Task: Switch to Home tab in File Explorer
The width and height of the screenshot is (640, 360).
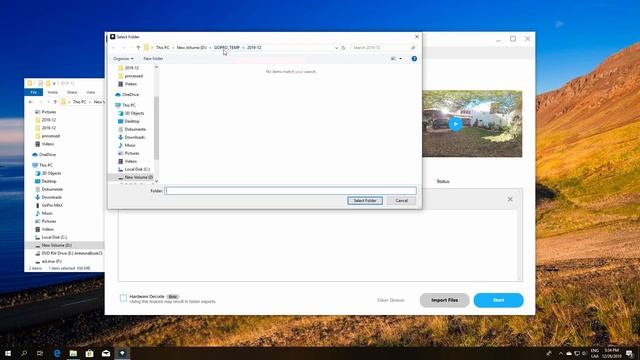Action: pyautogui.click(x=53, y=92)
